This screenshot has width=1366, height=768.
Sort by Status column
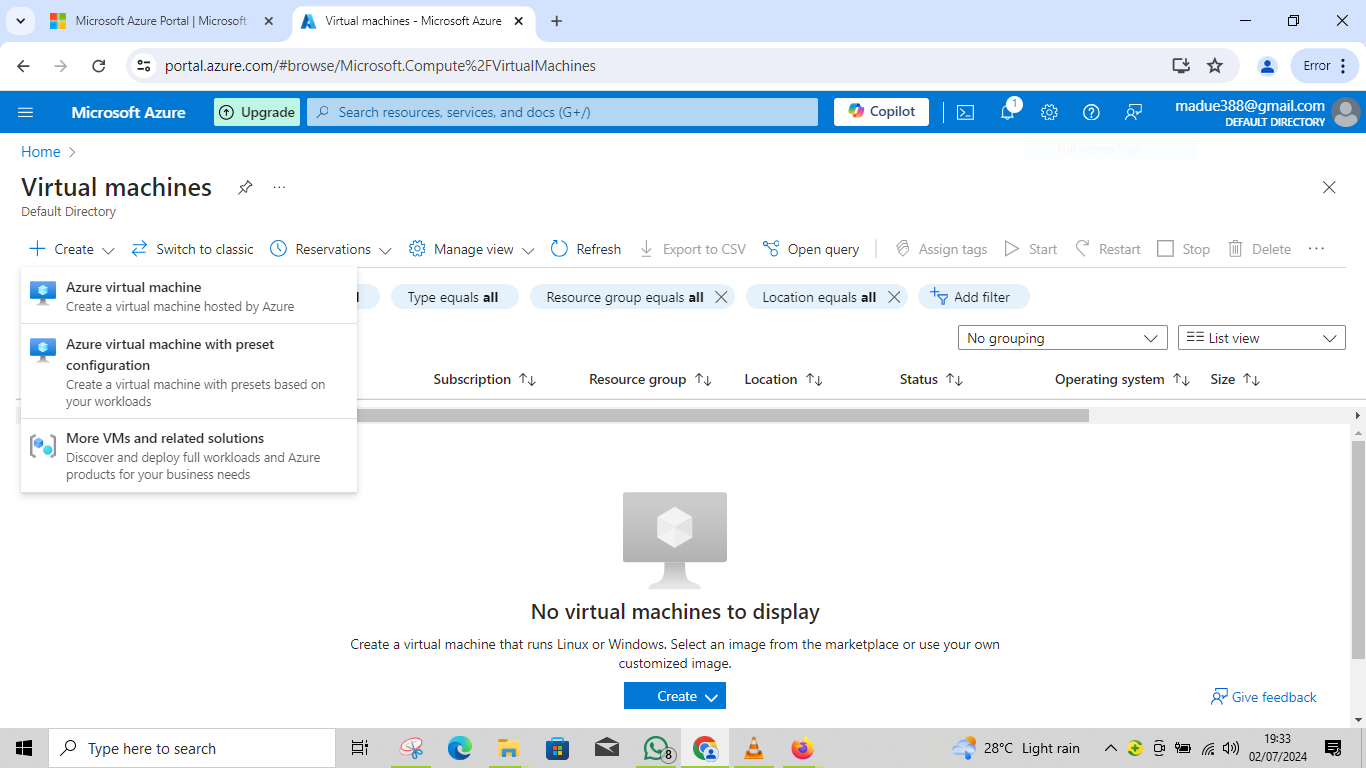click(931, 380)
